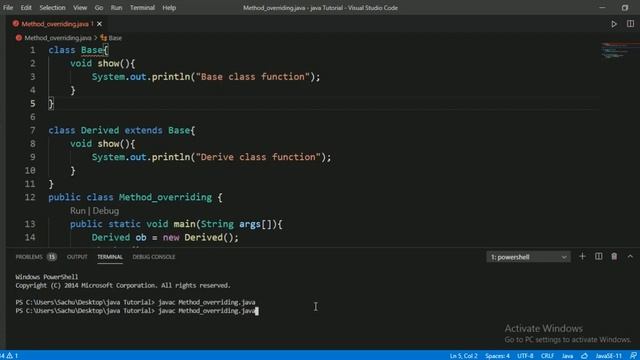Open the Help menu
This screenshot has height=360, width=640.
pyautogui.click(x=169, y=8)
